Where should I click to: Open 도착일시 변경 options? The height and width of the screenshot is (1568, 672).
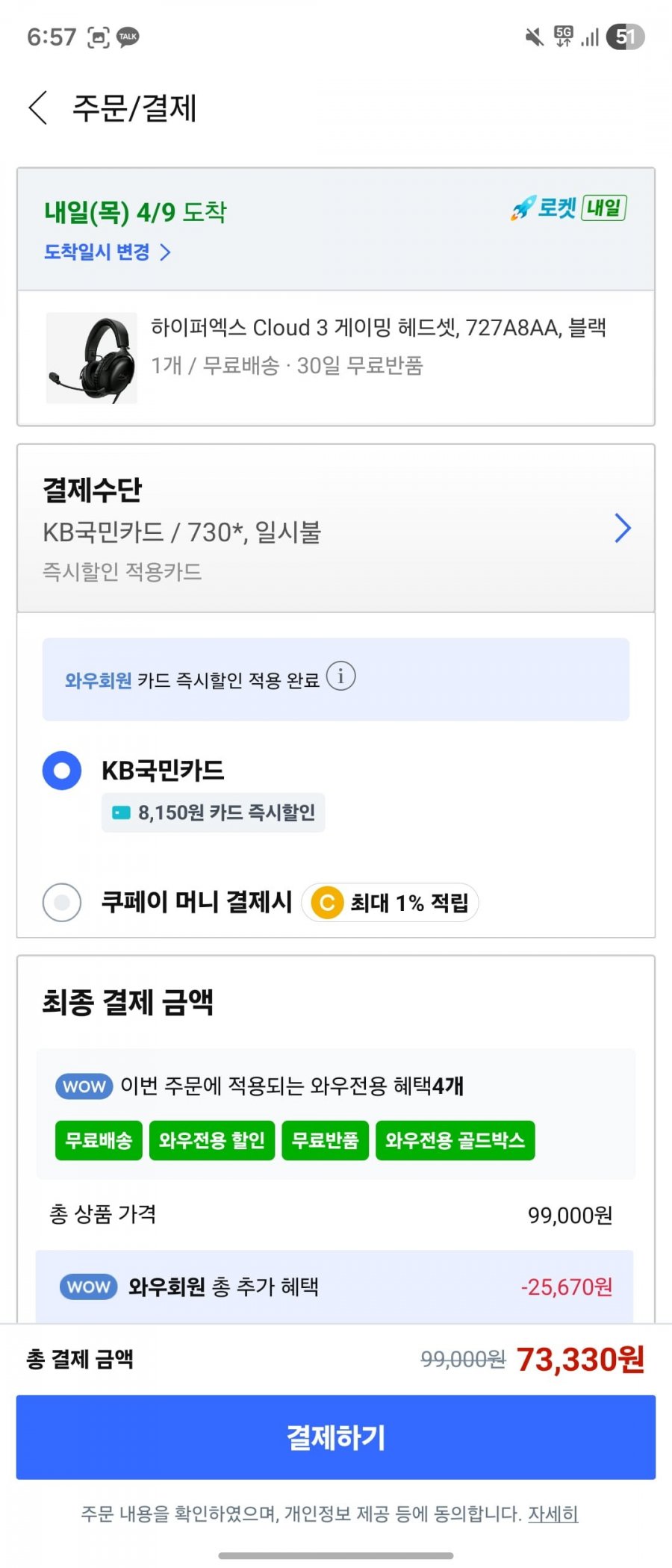point(108,252)
